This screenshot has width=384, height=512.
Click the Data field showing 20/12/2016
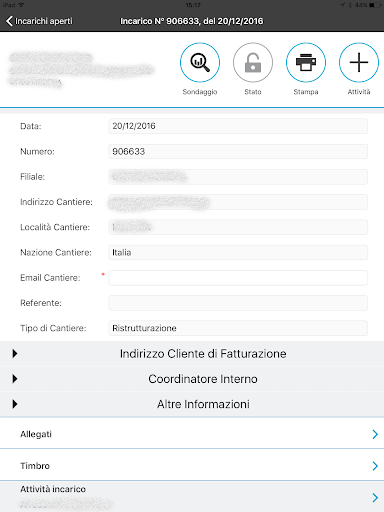(238, 126)
